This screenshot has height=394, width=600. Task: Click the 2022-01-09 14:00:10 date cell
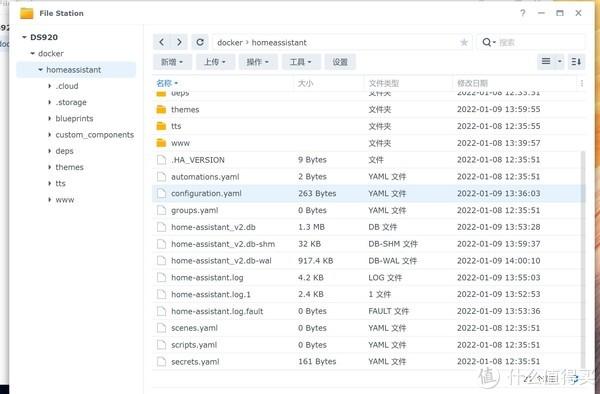coord(499,261)
